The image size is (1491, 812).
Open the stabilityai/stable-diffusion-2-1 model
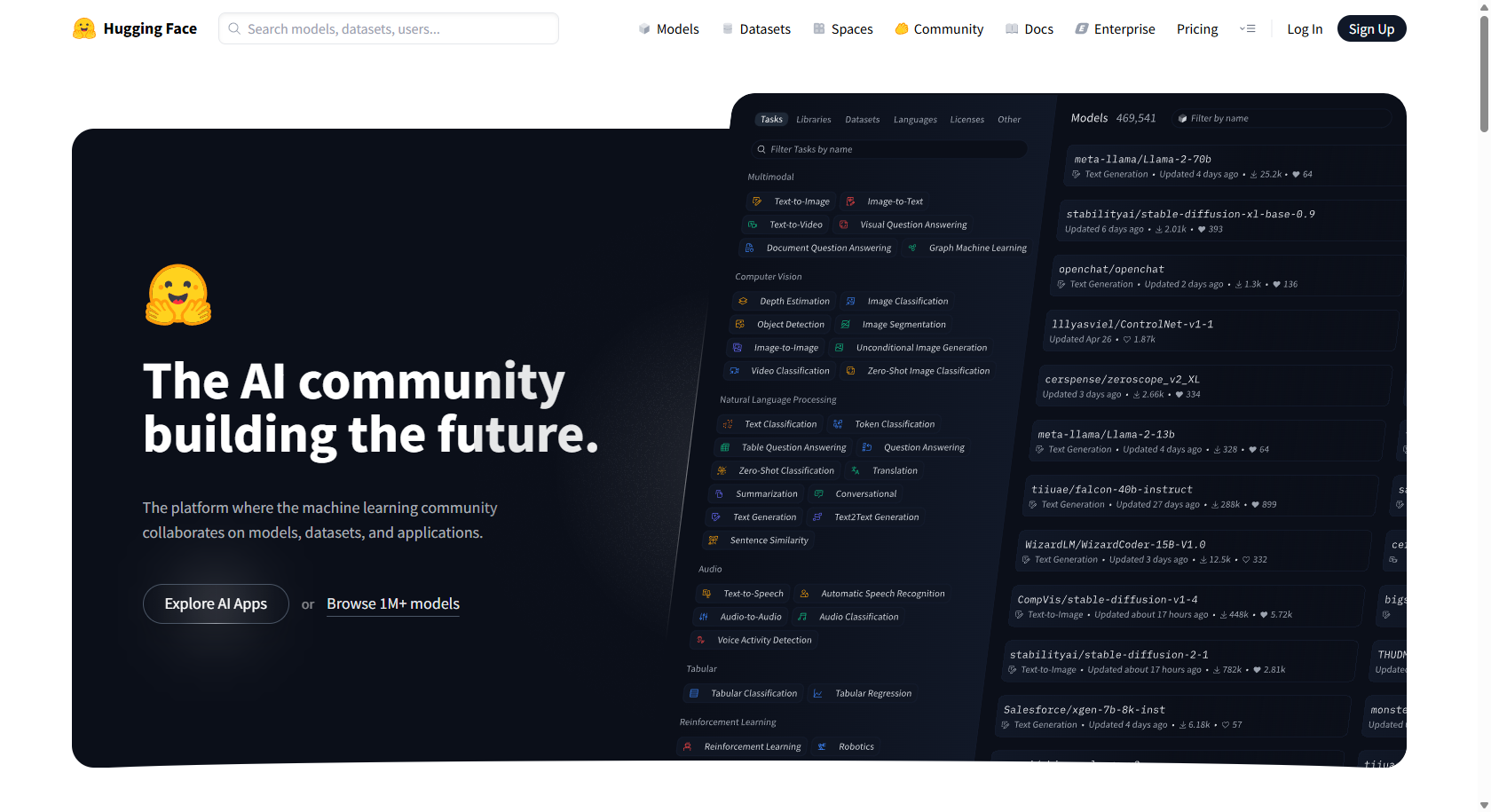pyautogui.click(x=1179, y=660)
